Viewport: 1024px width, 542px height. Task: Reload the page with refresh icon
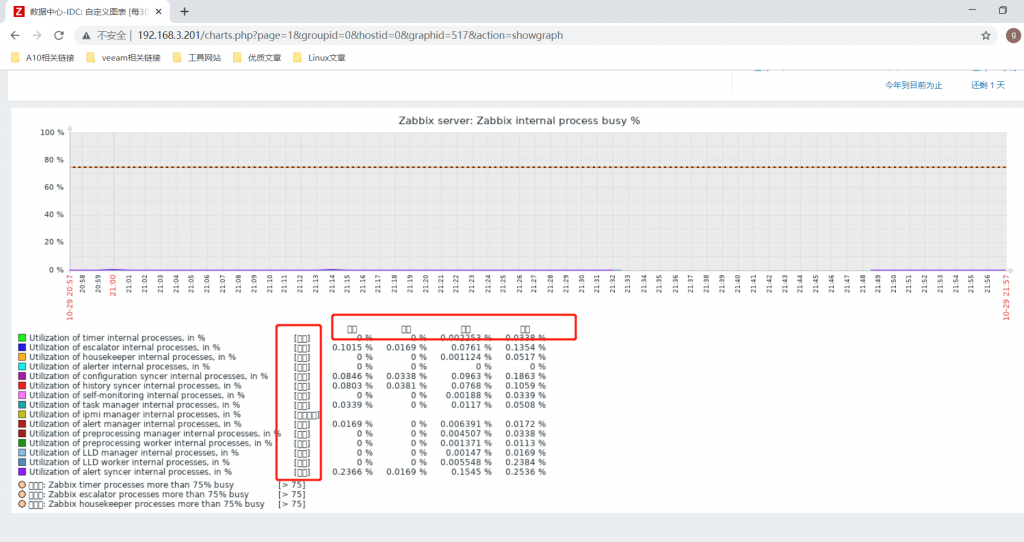(59, 35)
